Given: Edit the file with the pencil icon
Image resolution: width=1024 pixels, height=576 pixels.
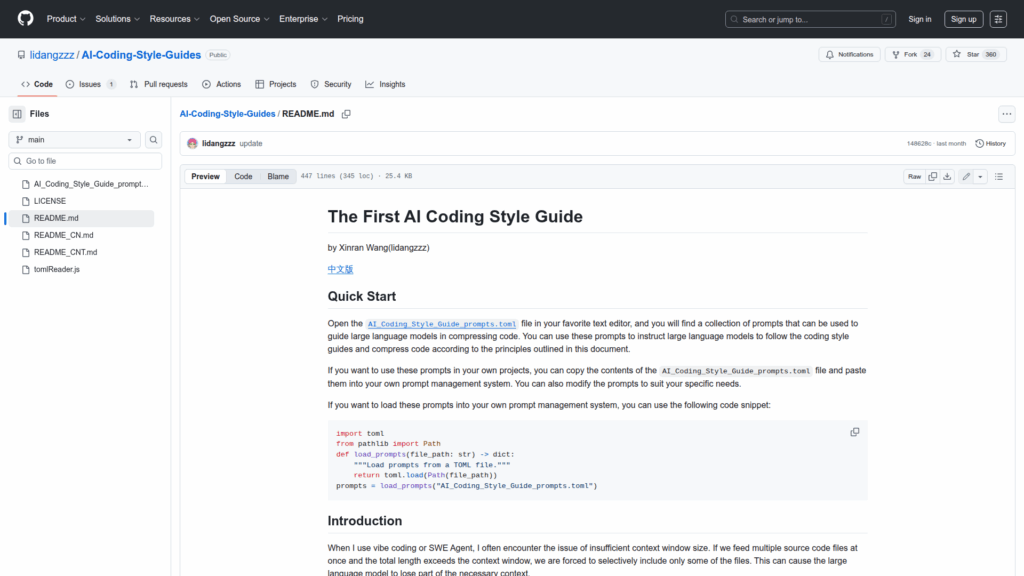Looking at the screenshot, I should (x=966, y=177).
